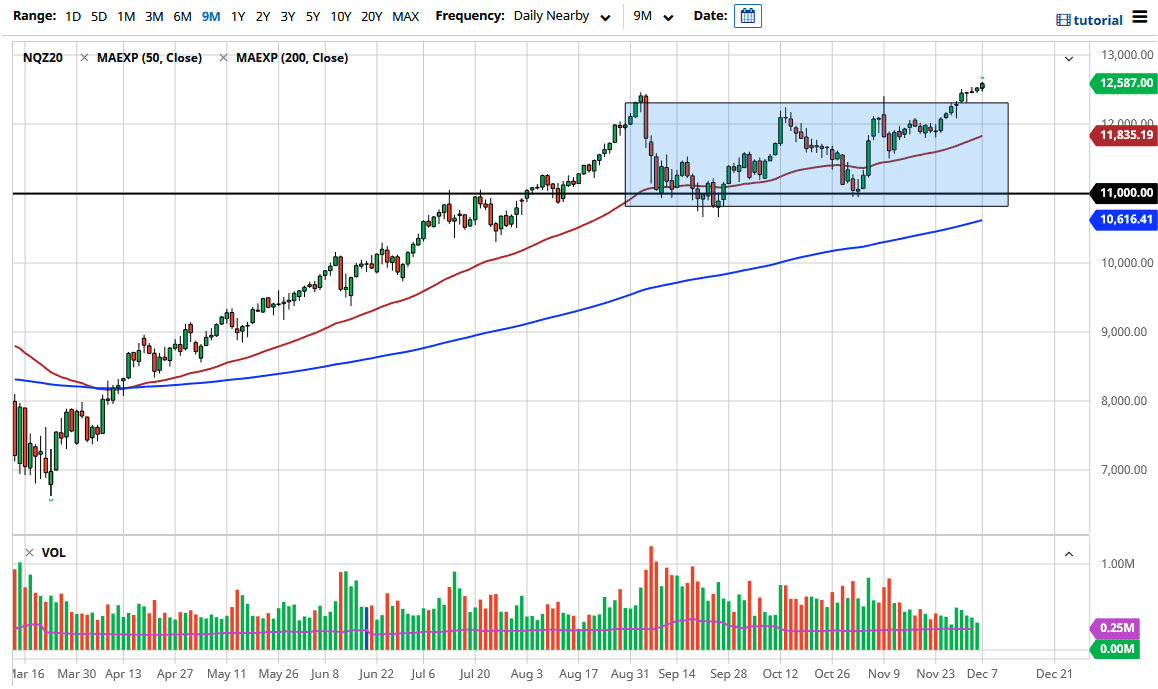Collapse the VOL panel with its chevron
Screen dimensions: 1158x689
coord(1068,552)
